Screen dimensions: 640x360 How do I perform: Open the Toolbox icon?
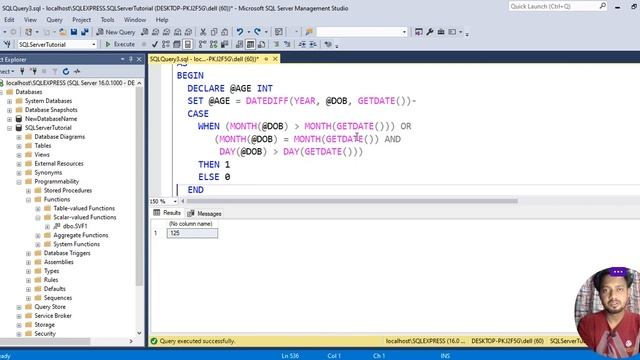coord(441,32)
